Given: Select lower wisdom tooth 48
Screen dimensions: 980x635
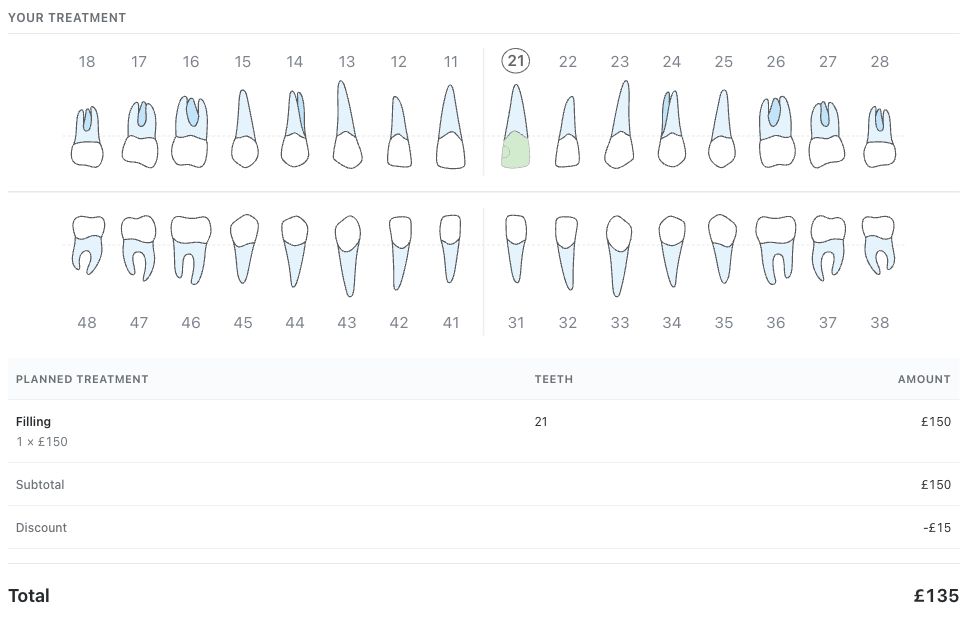Looking at the screenshot, I should [88, 245].
